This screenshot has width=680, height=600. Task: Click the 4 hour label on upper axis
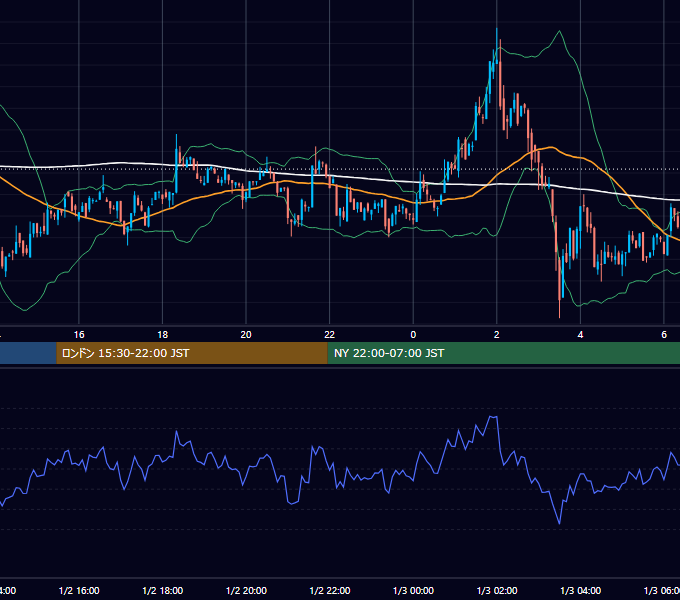(580, 334)
